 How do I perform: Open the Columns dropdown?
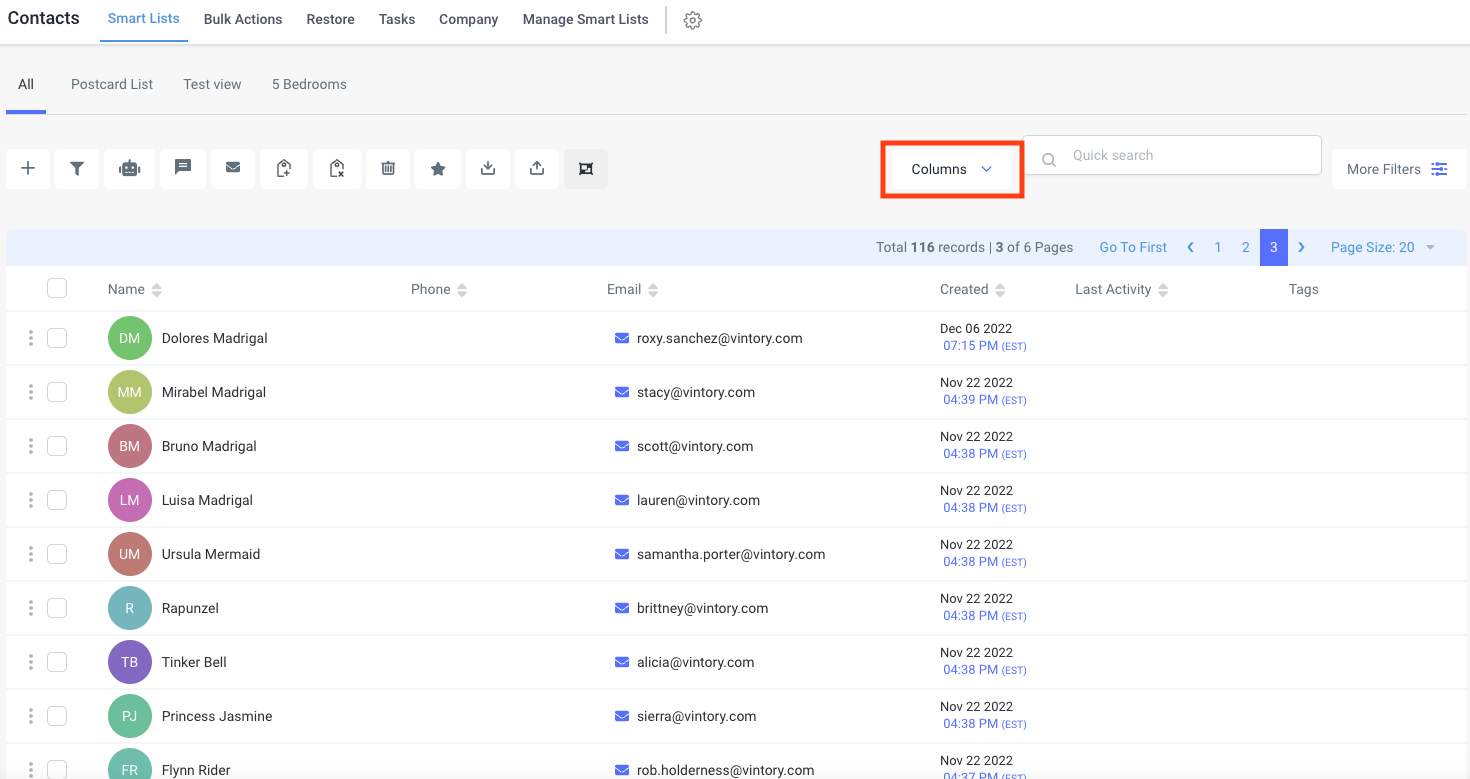(x=951, y=169)
